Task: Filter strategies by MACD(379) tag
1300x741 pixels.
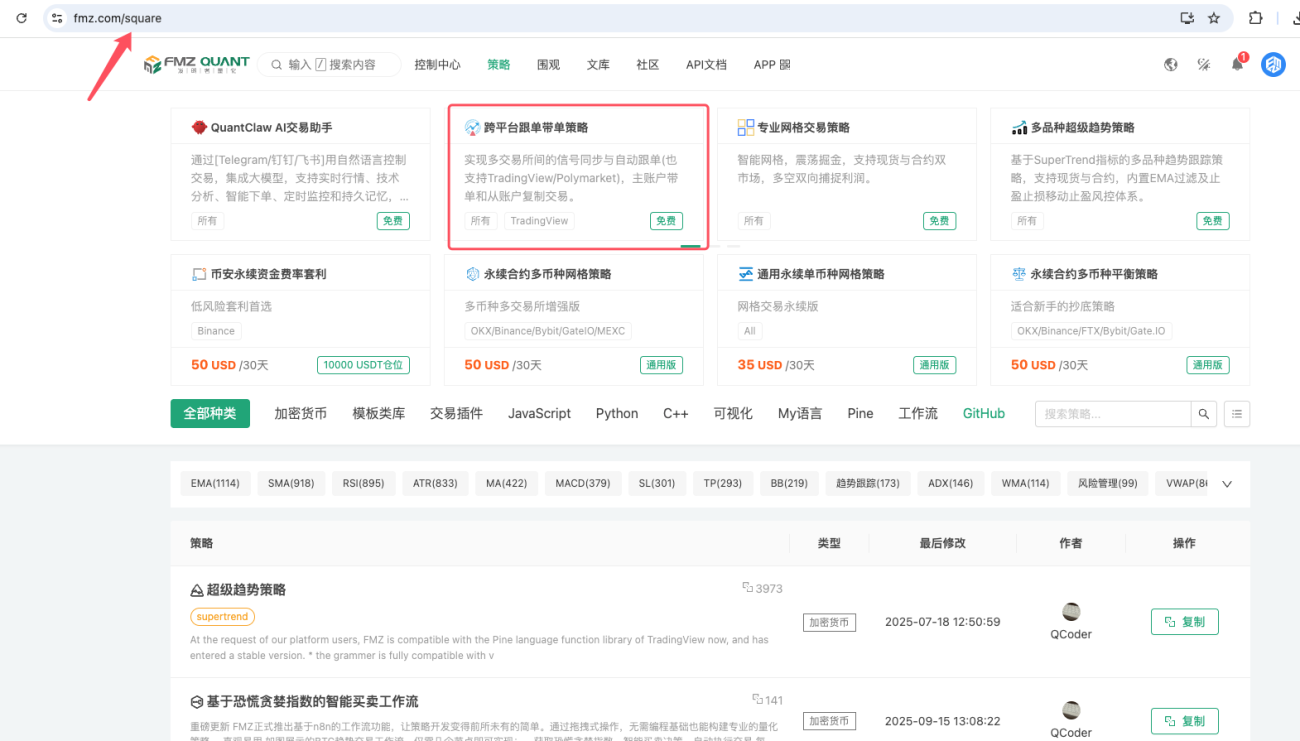Action: (583, 483)
